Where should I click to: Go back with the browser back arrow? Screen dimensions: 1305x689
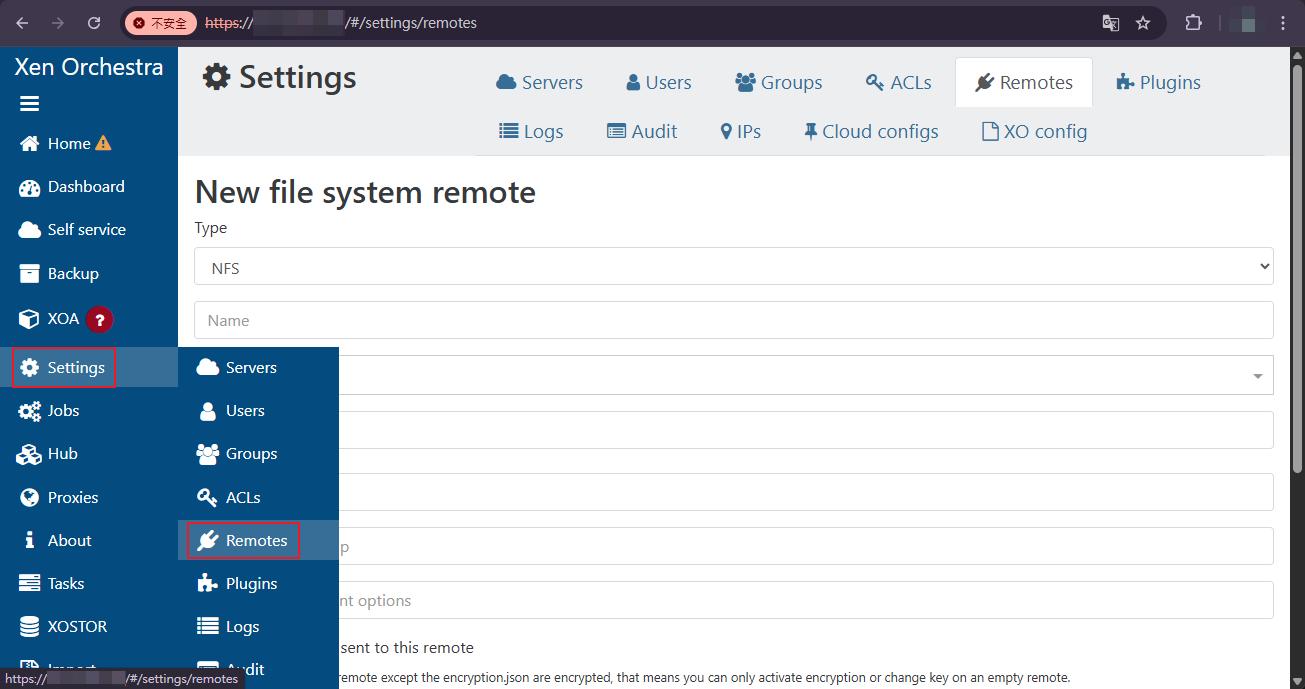pos(22,23)
